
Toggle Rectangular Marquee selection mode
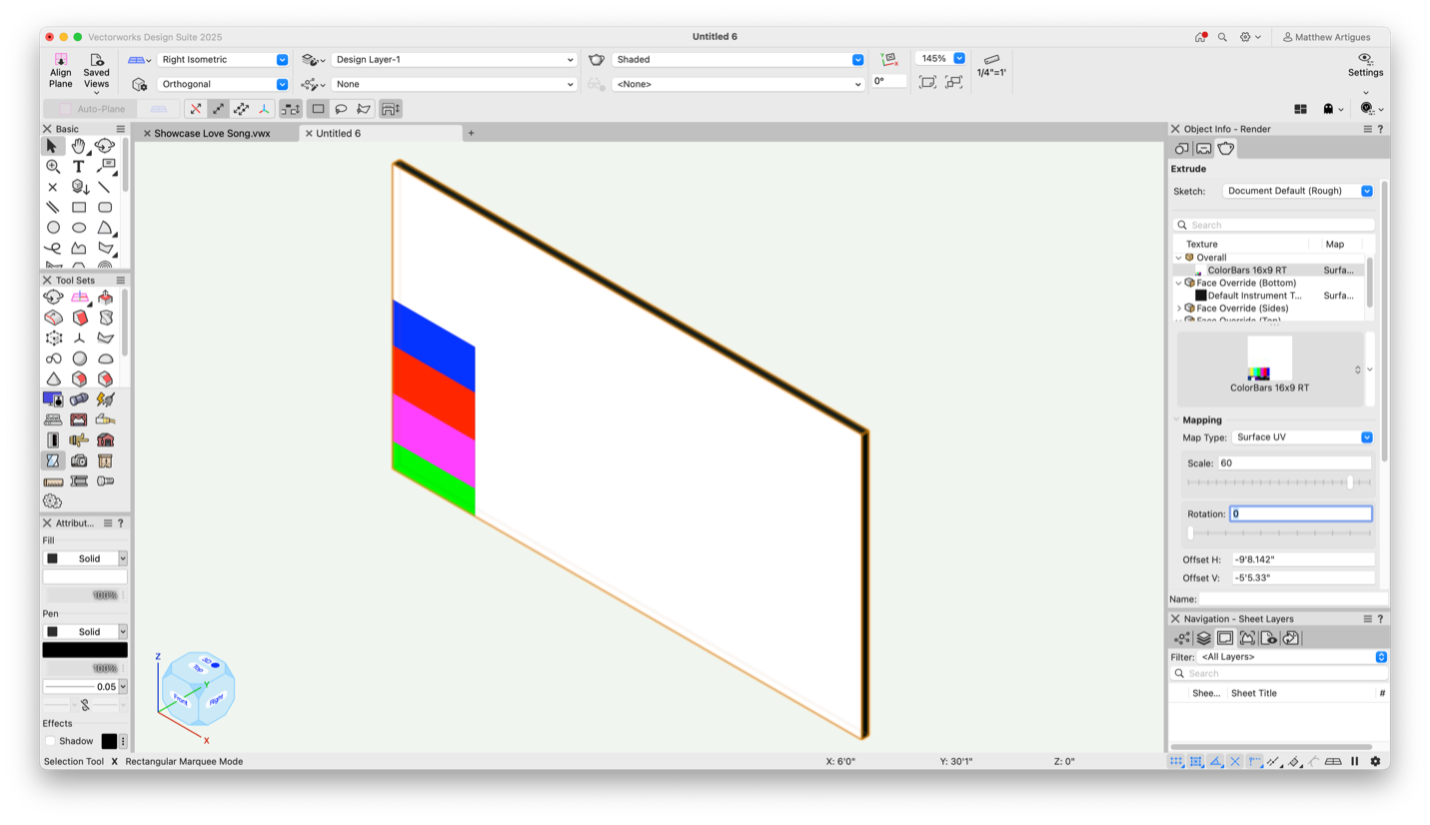tap(318, 109)
